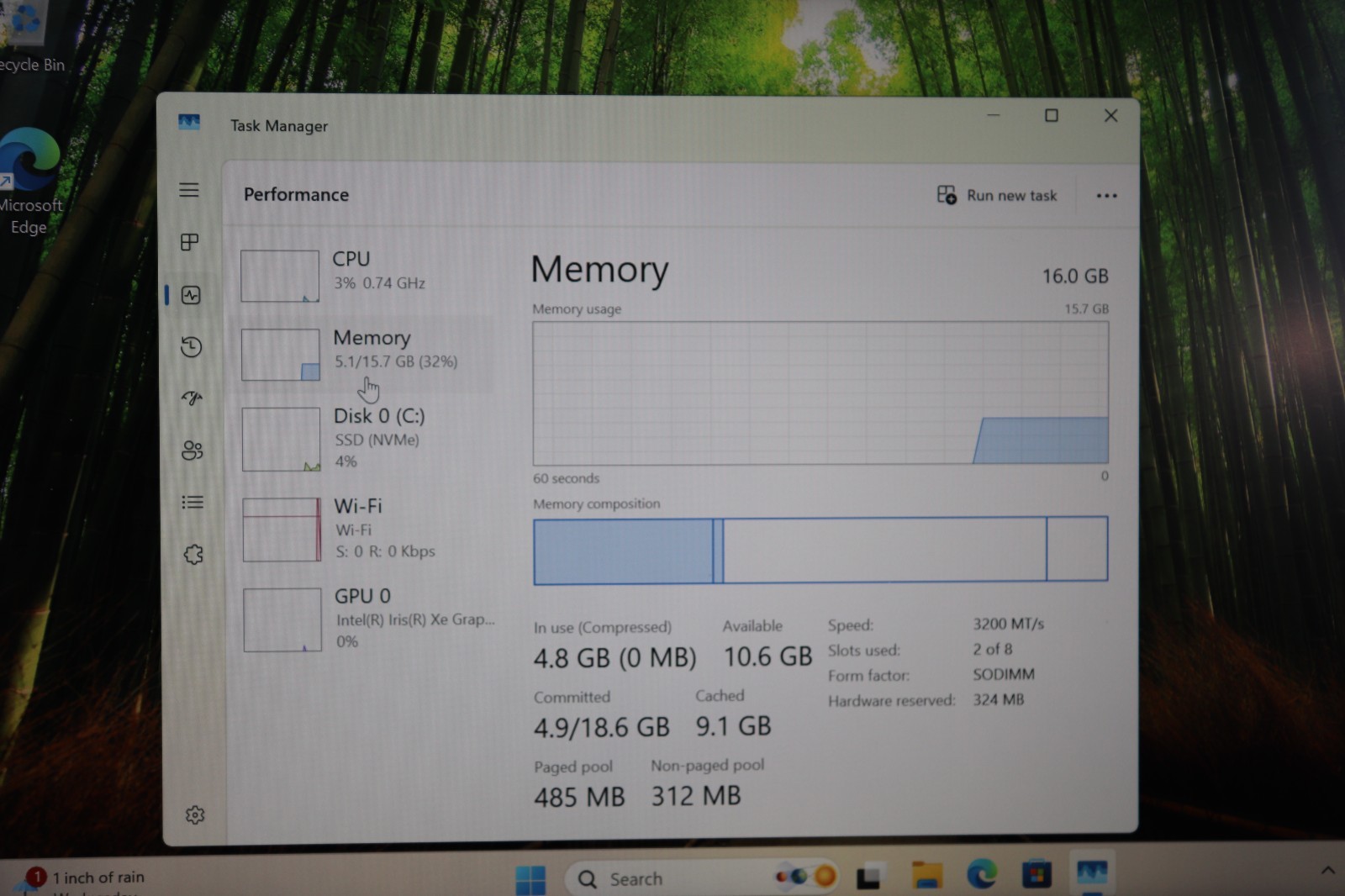Select the Performance page icon in sidebar
This screenshot has height=896, width=1345.
pos(191,295)
